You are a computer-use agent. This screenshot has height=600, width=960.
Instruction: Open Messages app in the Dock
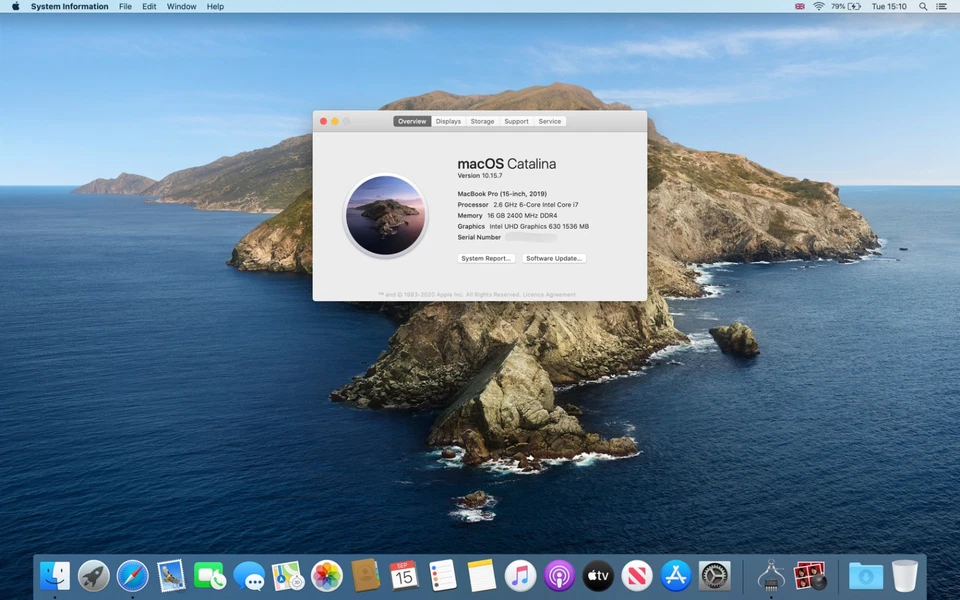pyautogui.click(x=249, y=576)
